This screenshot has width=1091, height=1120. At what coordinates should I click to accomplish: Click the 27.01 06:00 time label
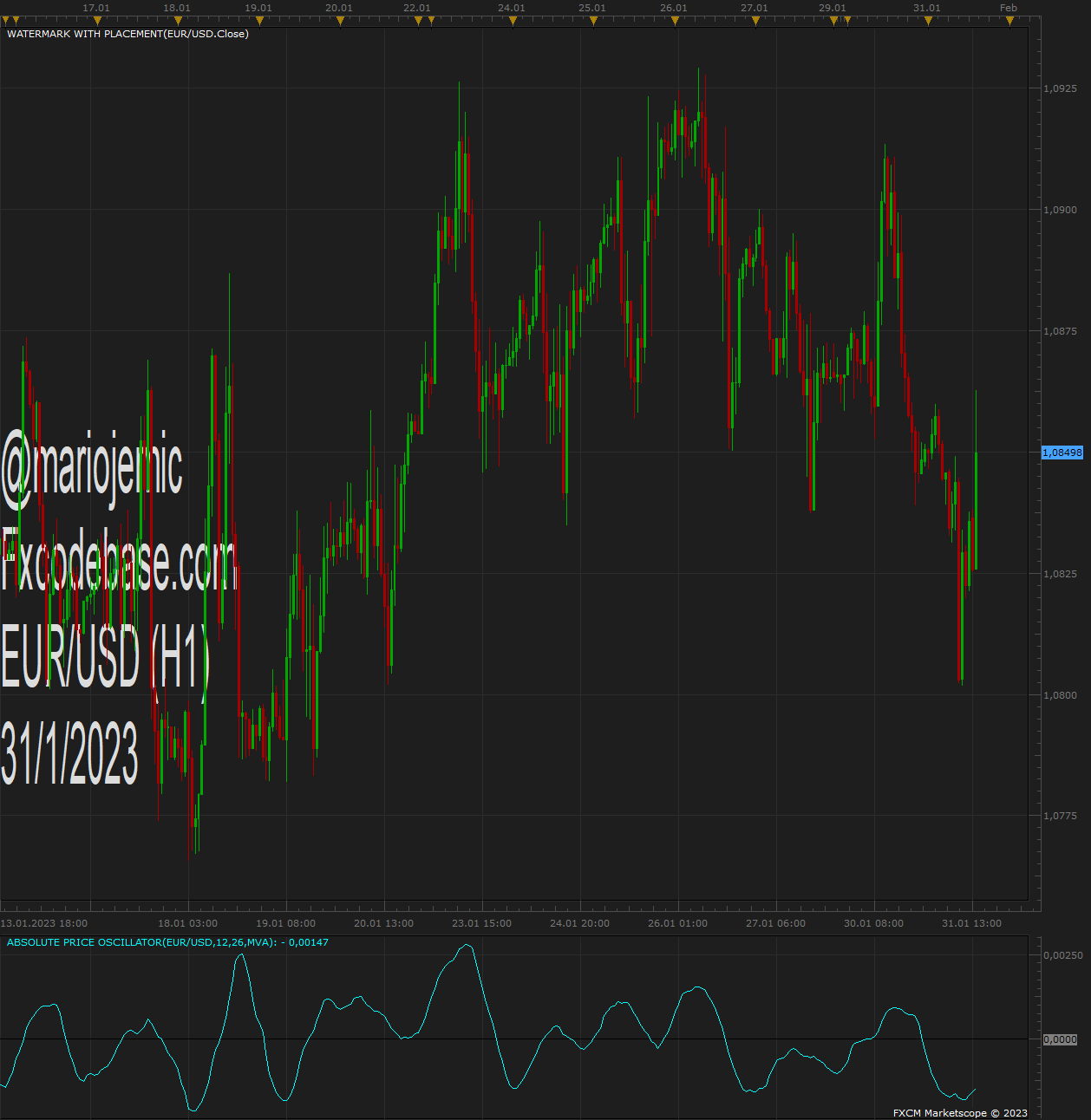pyautogui.click(x=776, y=923)
